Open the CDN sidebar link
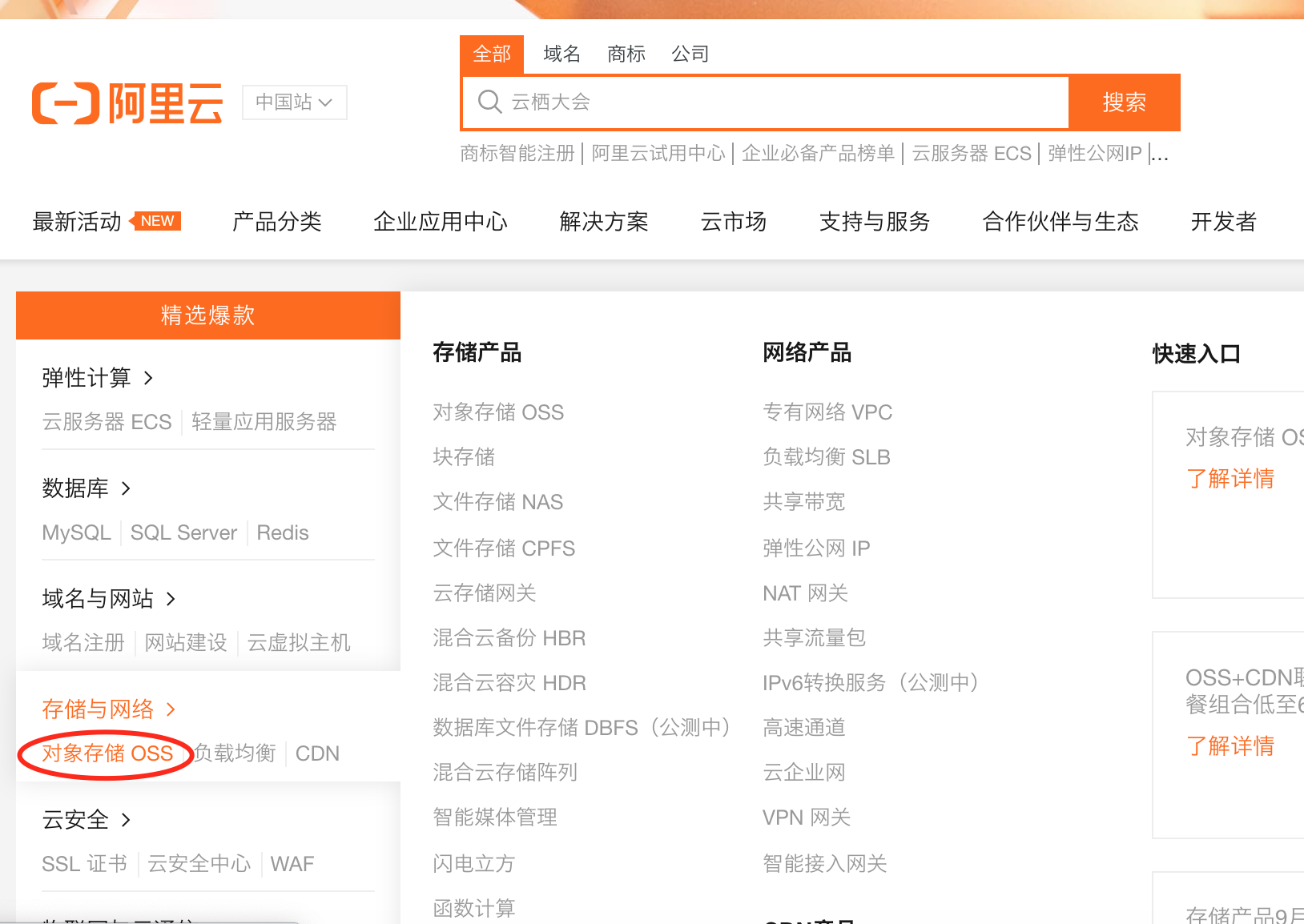 (x=317, y=753)
